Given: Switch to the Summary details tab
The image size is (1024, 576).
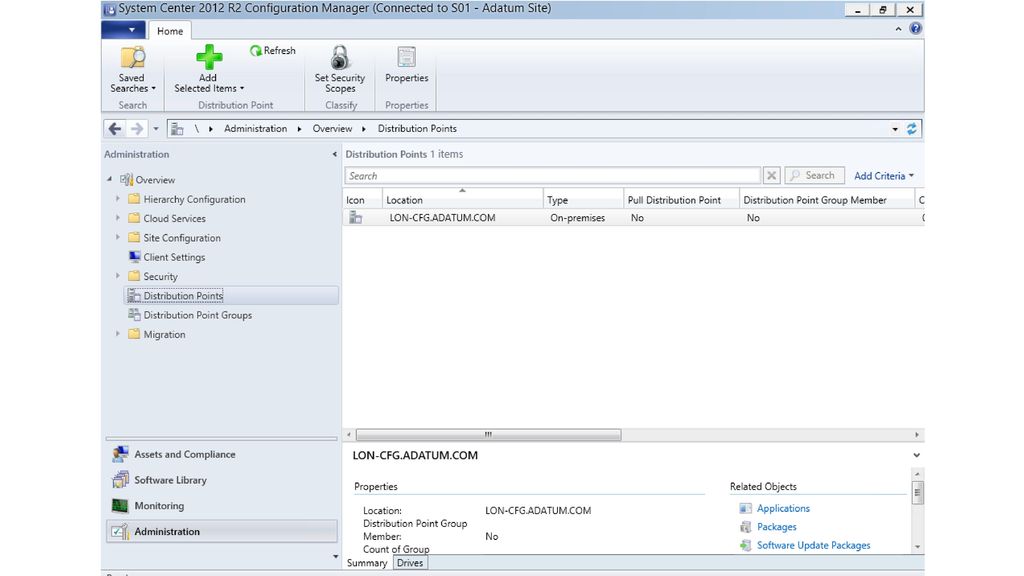Looking at the screenshot, I should pos(367,563).
